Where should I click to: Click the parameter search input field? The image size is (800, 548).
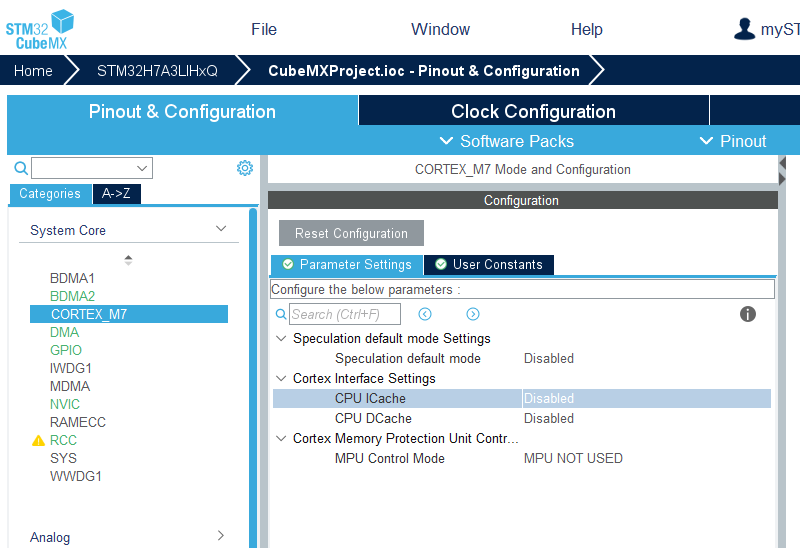(345, 314)
